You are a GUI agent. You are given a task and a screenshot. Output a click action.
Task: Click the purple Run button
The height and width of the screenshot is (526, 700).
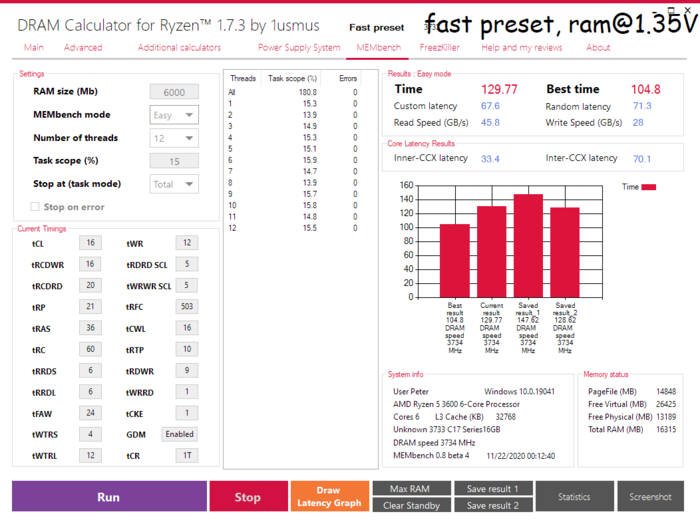109,497
